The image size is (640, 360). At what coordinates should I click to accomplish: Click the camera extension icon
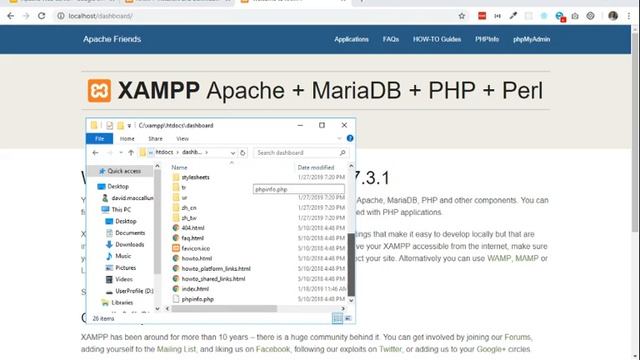pyautogui.click(x=575, y=16)
